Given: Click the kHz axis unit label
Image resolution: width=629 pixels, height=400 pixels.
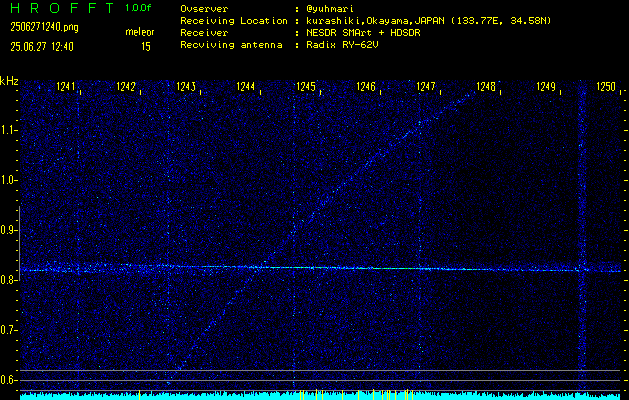Looking at the screenshot, I should coord(9,81).
